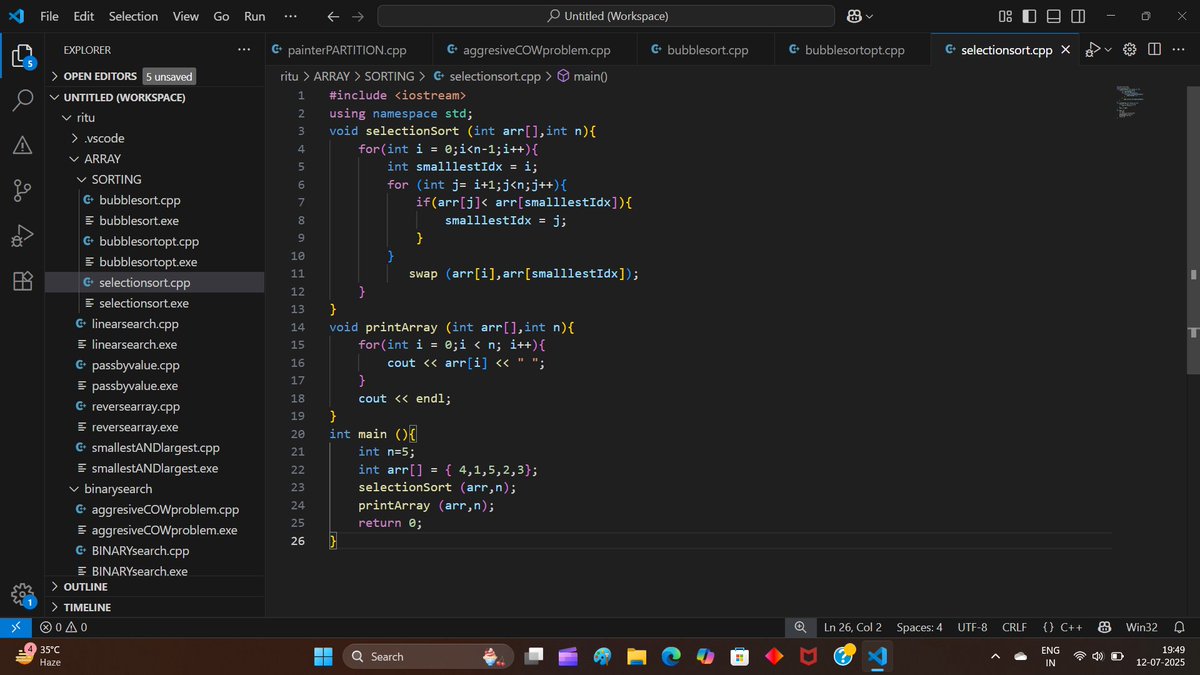
Task: Expand the Timeline section
Action: tap(155, 607)
